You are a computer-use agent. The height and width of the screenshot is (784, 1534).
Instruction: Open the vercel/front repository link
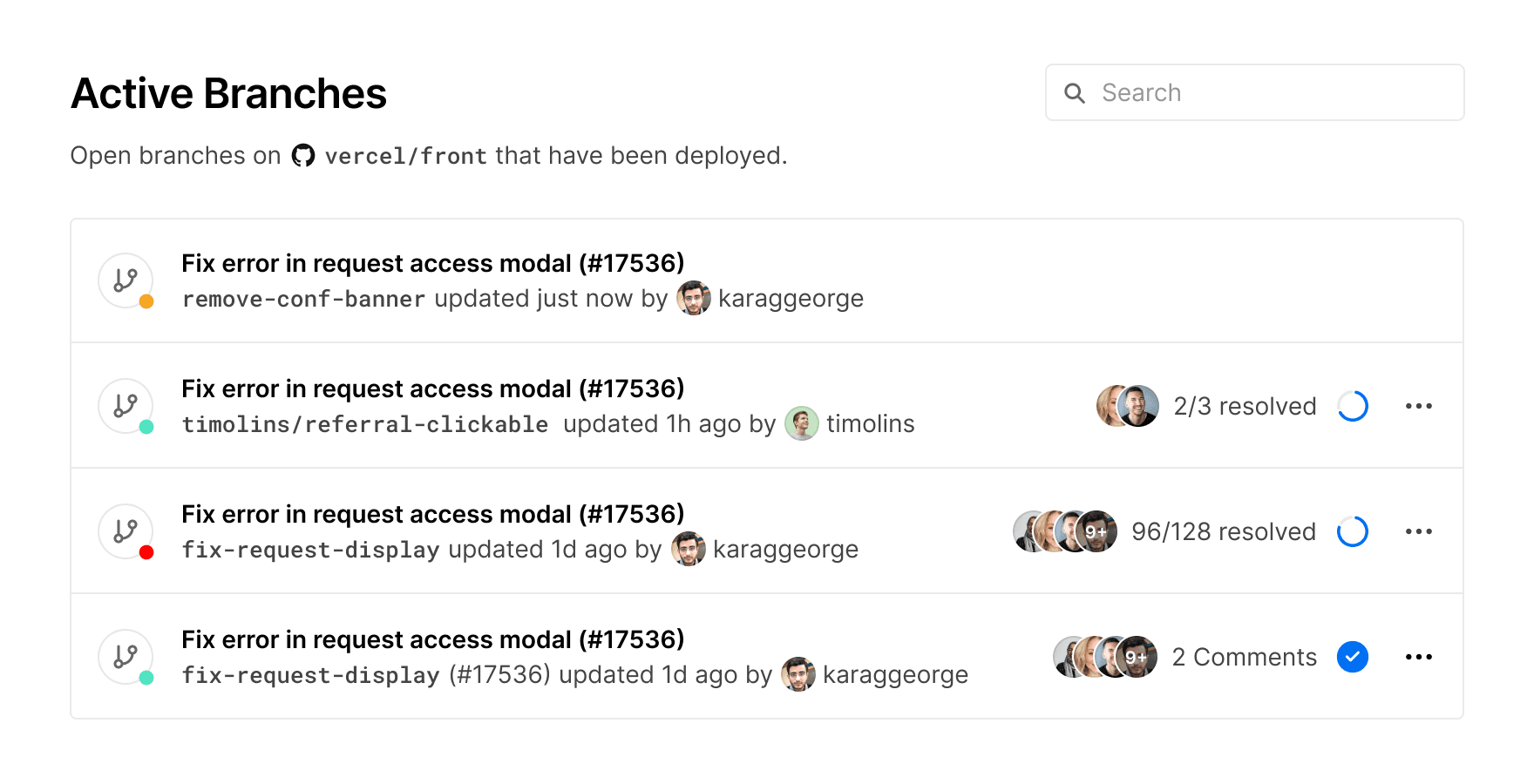coord(405,157)
